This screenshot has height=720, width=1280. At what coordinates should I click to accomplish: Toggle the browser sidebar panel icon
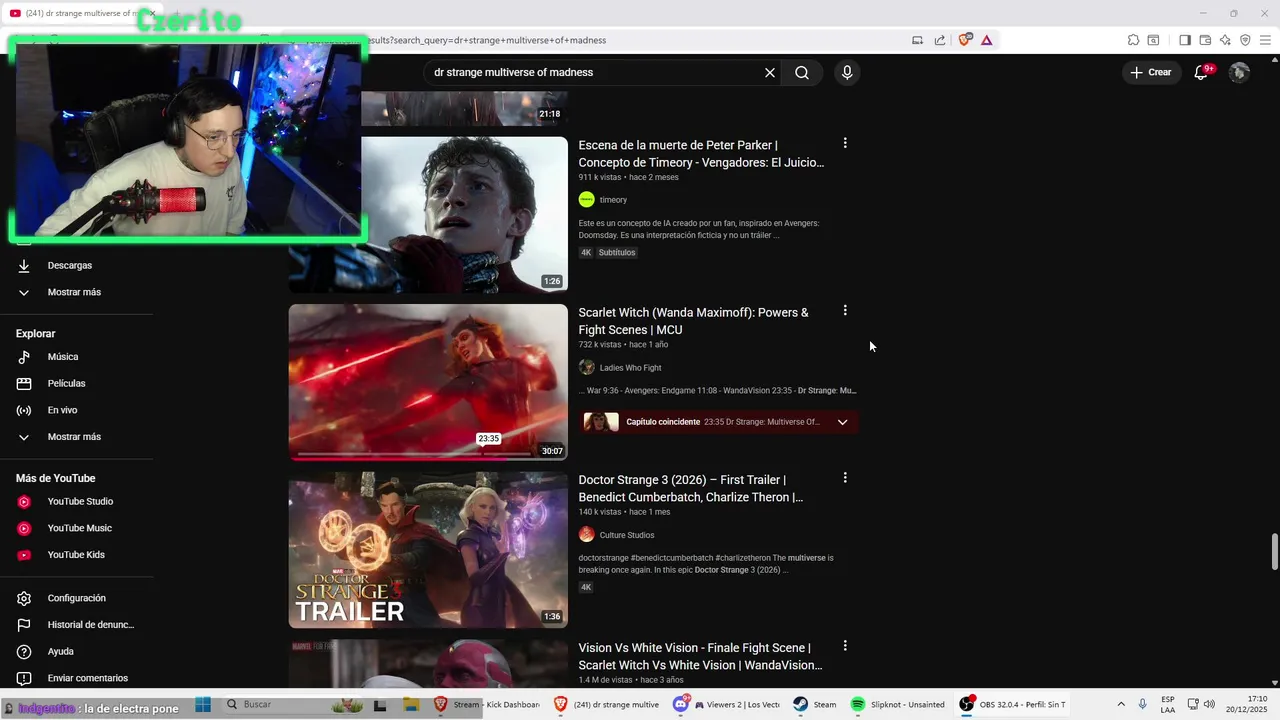pyautogui.click(x=1185, y=40)
